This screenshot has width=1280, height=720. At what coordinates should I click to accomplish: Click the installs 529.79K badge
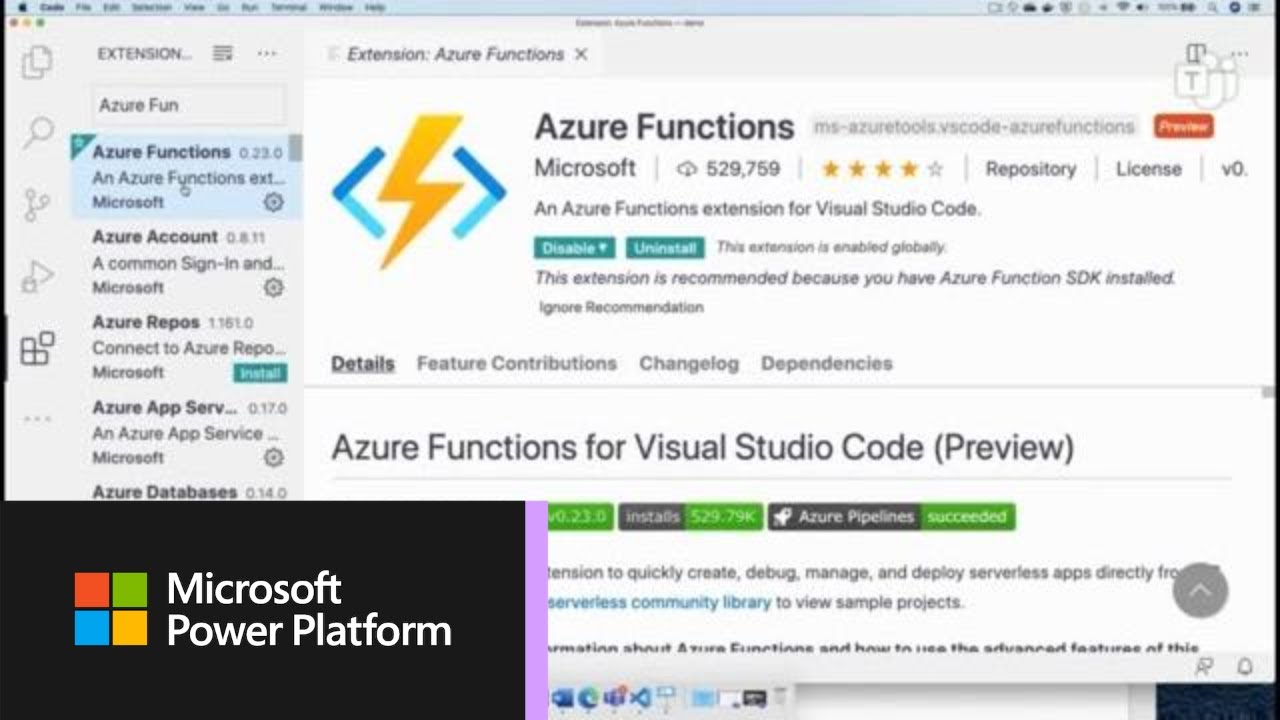click(691, 517)
